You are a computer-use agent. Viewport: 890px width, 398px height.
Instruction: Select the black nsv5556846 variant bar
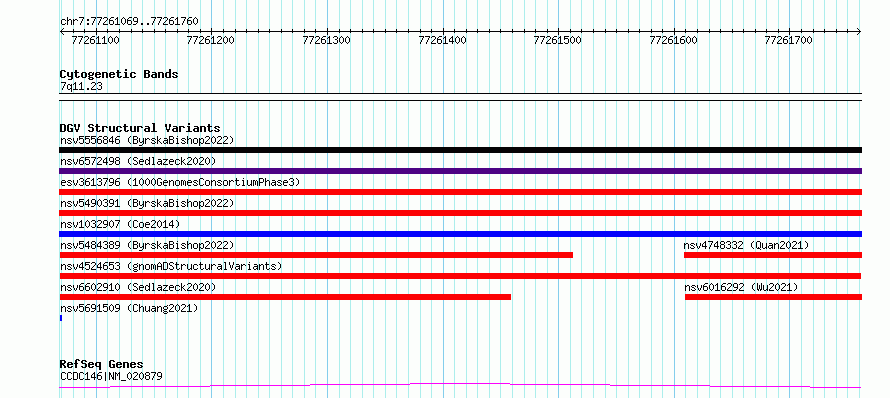pos(460,150)
